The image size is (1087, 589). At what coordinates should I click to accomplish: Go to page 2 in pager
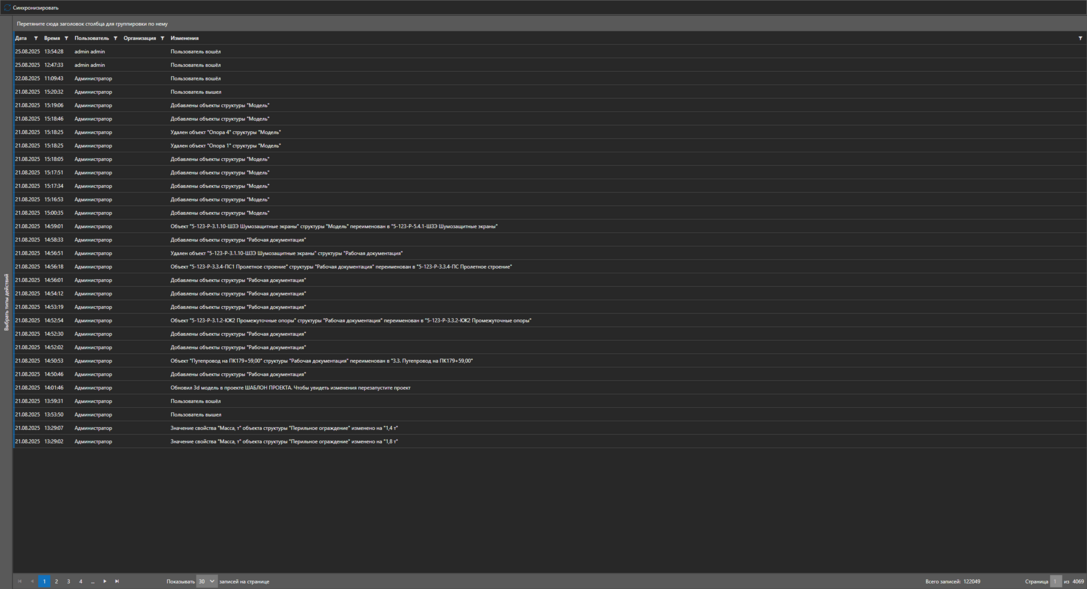(x=56, y=581)
